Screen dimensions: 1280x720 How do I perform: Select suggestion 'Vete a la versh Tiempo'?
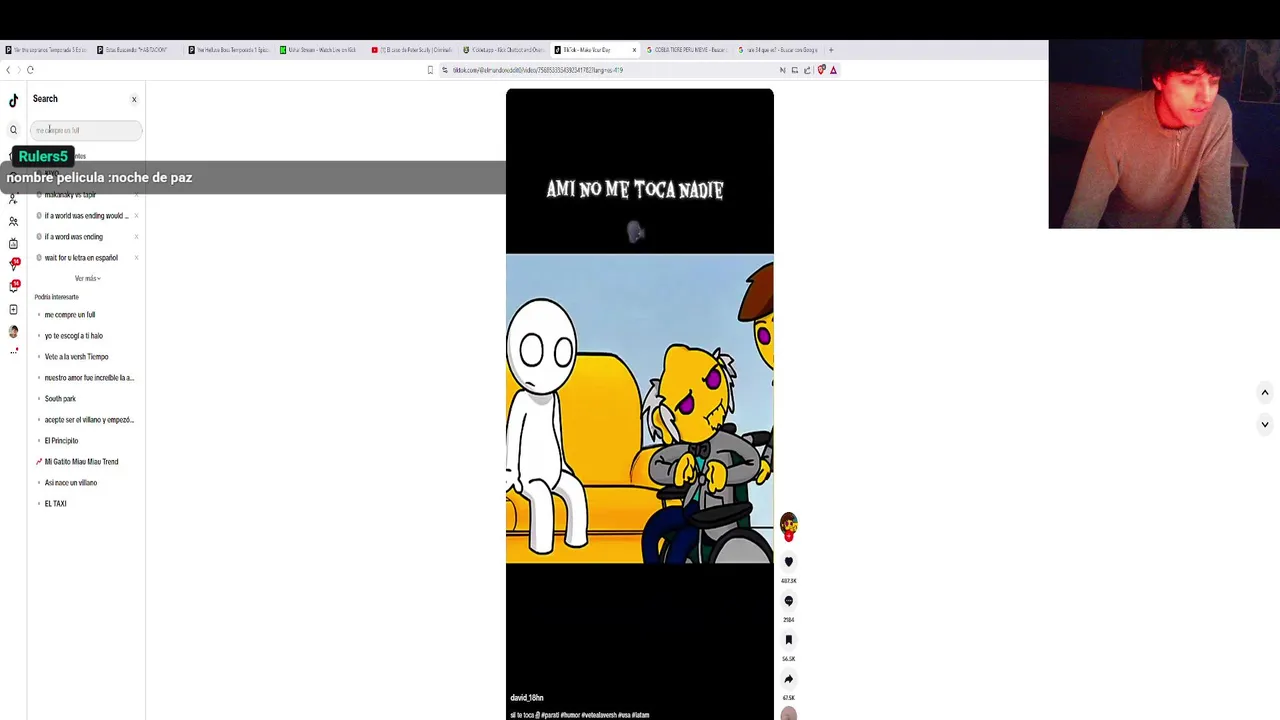pyautogui.click(x=76, y=357)
